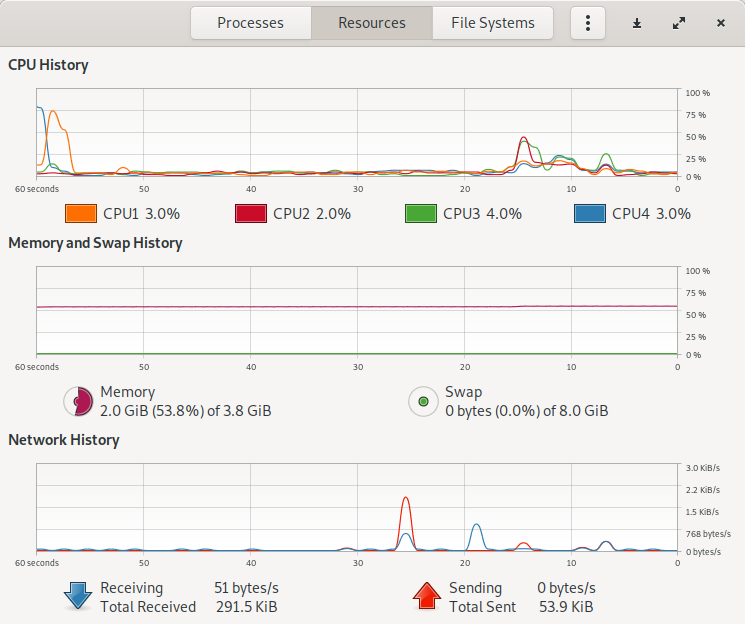
Task: Click the blue Receiving arrow icon
Action: click(77, 596)
